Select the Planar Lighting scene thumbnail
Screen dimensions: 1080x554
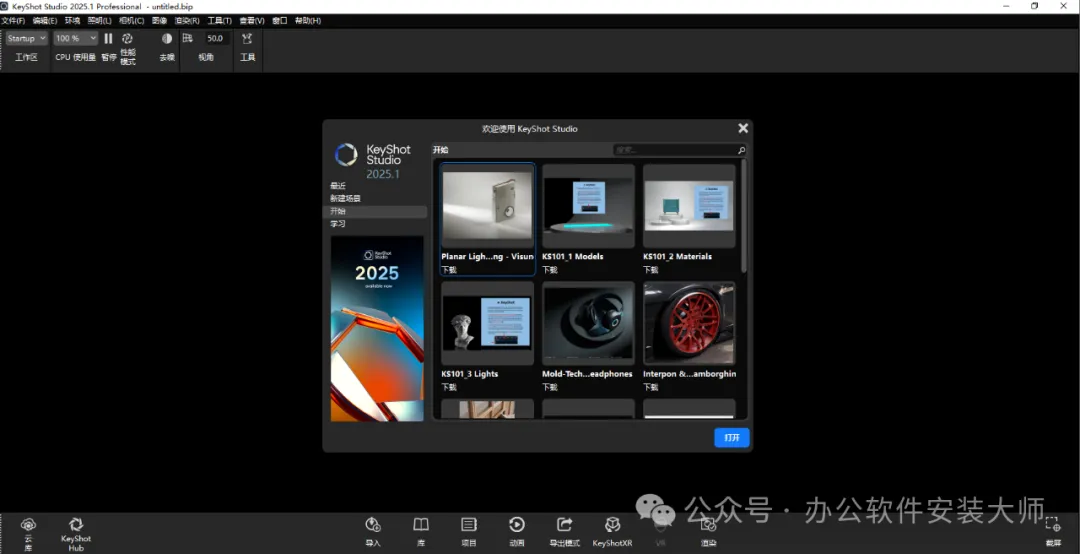[488, 207]
